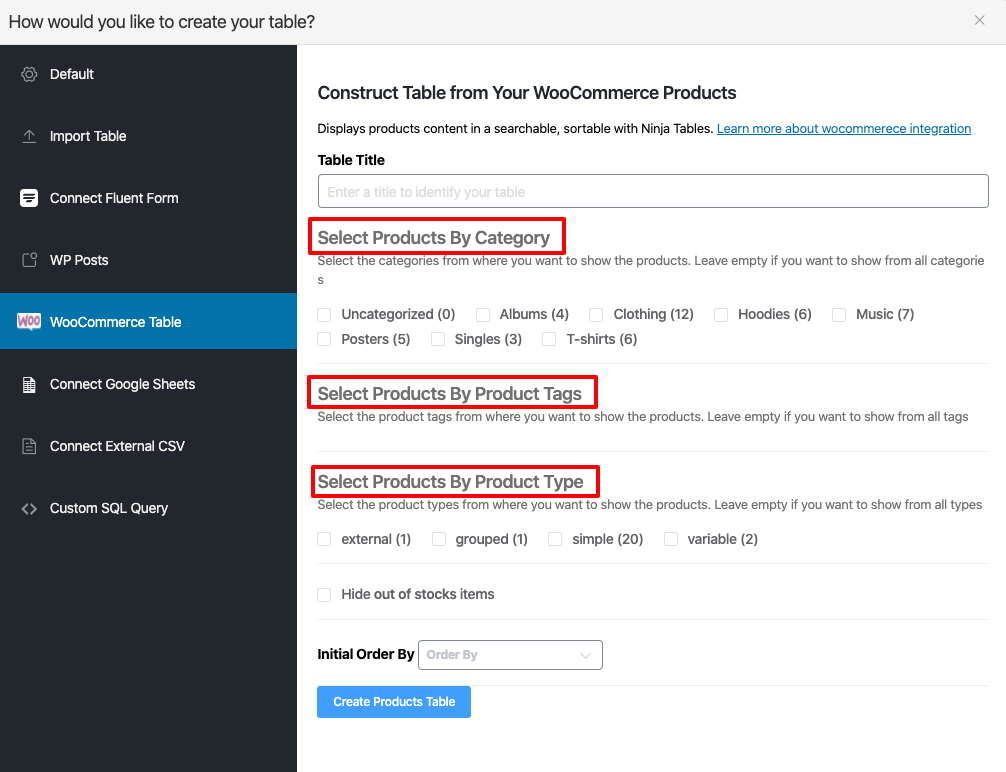Check the Albums (4) category checkbox
This screenshot has height=772, width=1006.
[x=483, y=314]
